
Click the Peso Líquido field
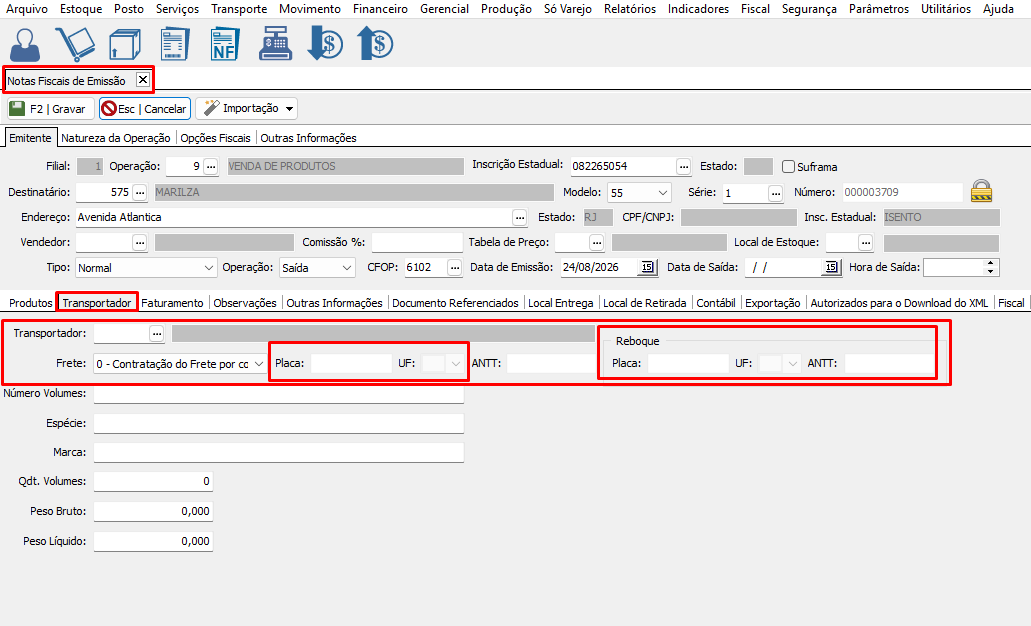[153, 541]
